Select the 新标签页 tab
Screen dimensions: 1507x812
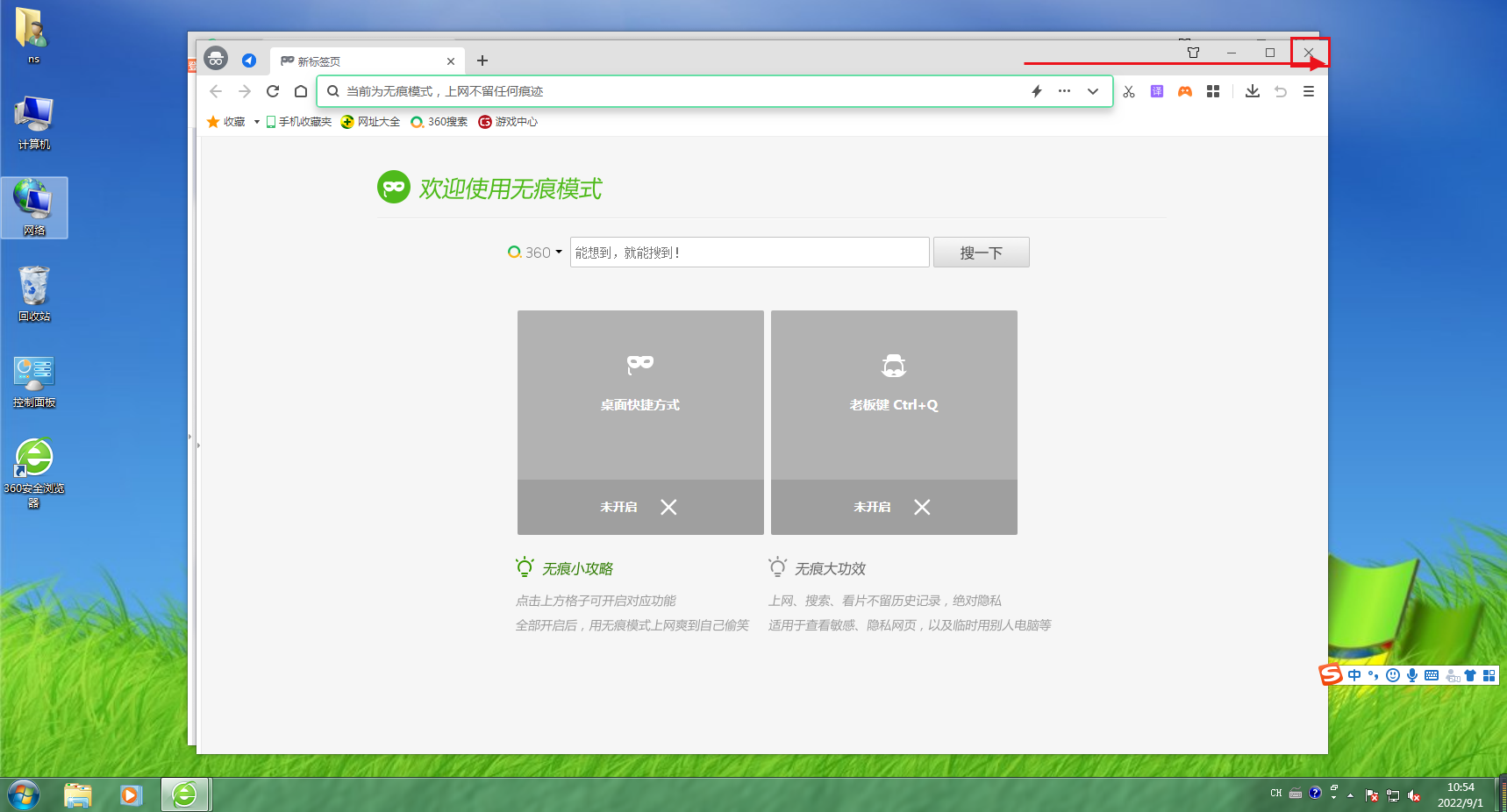coord(367,61)
